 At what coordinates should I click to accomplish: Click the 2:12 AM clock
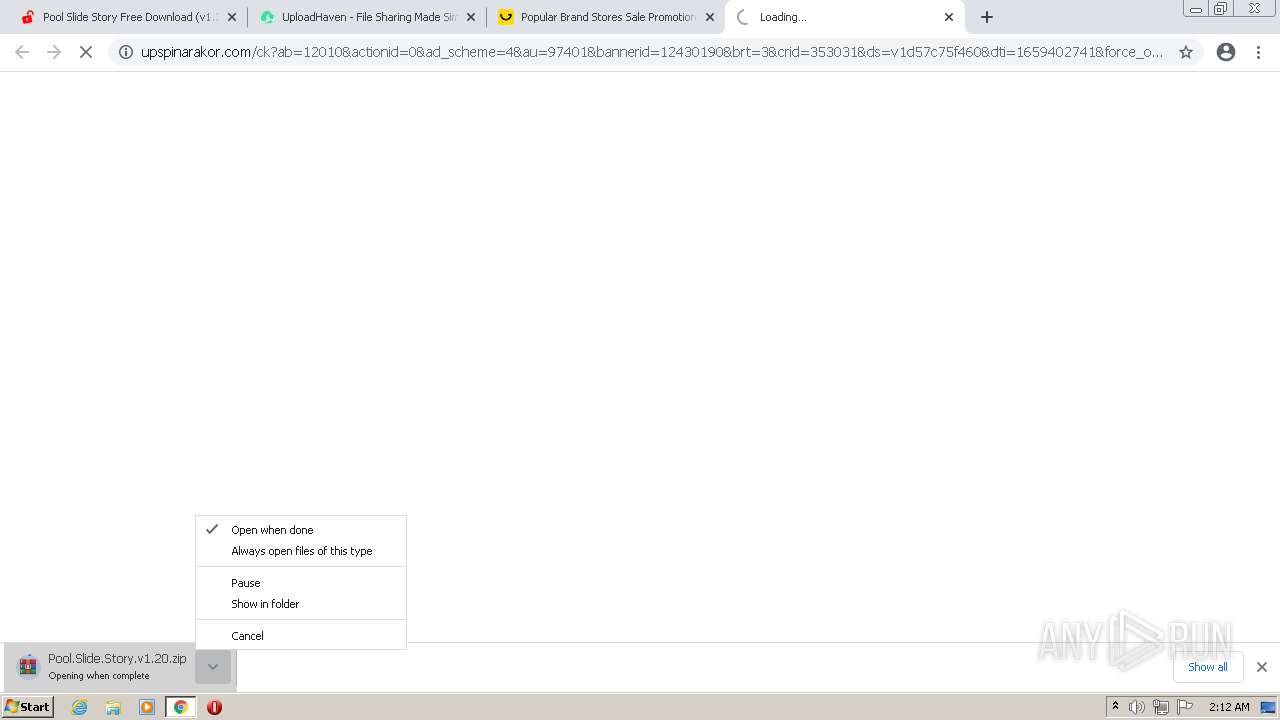[x=1229, y=707]
